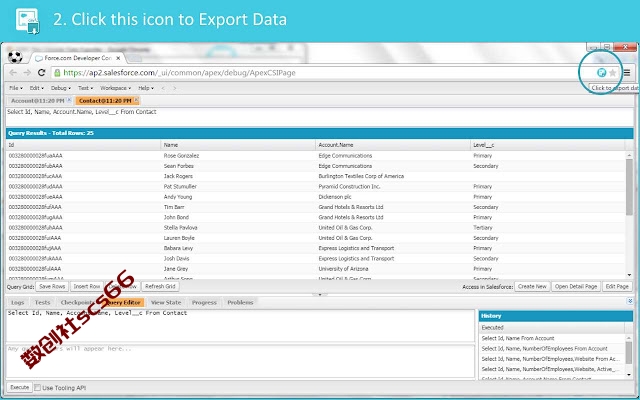Click the History panel vertical scrollbar
This screenshot has width=640, height=400.
[x=629, y=353]
